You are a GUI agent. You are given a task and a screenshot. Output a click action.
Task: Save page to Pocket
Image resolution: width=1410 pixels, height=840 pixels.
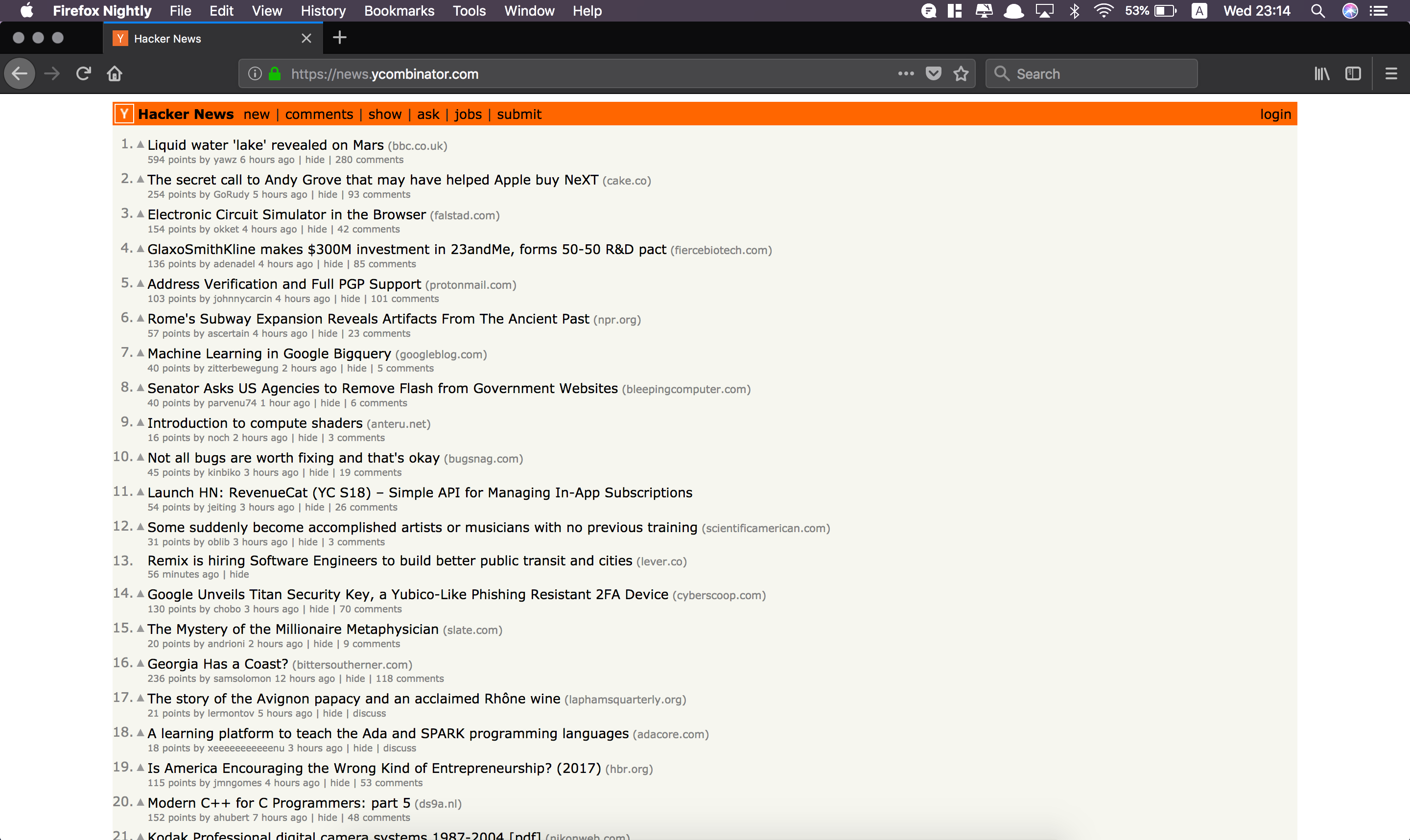(x=934, y=73)
